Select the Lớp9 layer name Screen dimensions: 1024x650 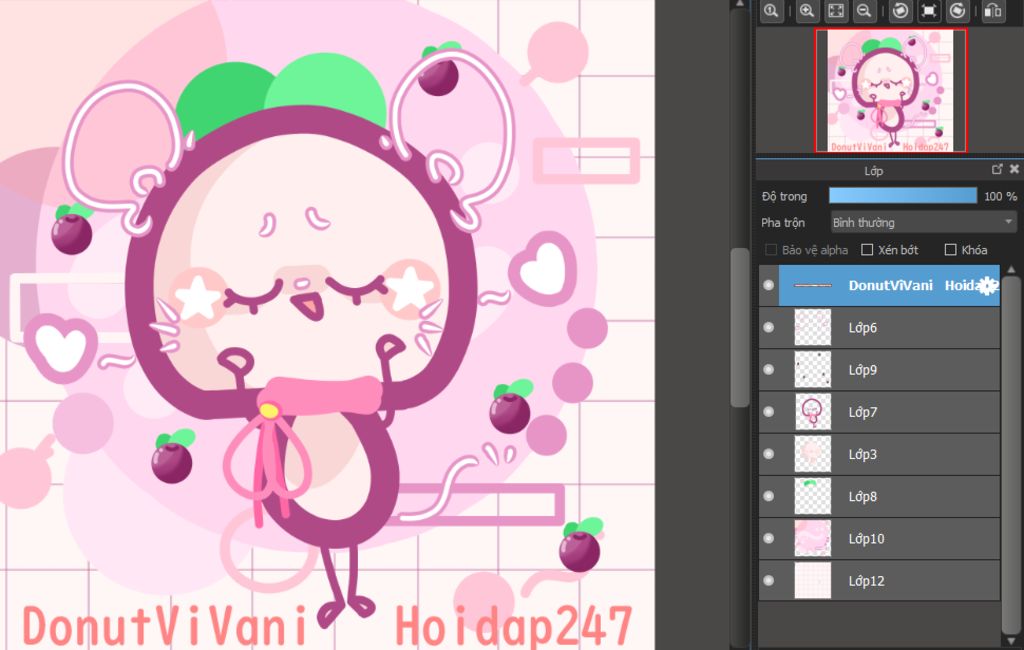click(x=863, y=370)
